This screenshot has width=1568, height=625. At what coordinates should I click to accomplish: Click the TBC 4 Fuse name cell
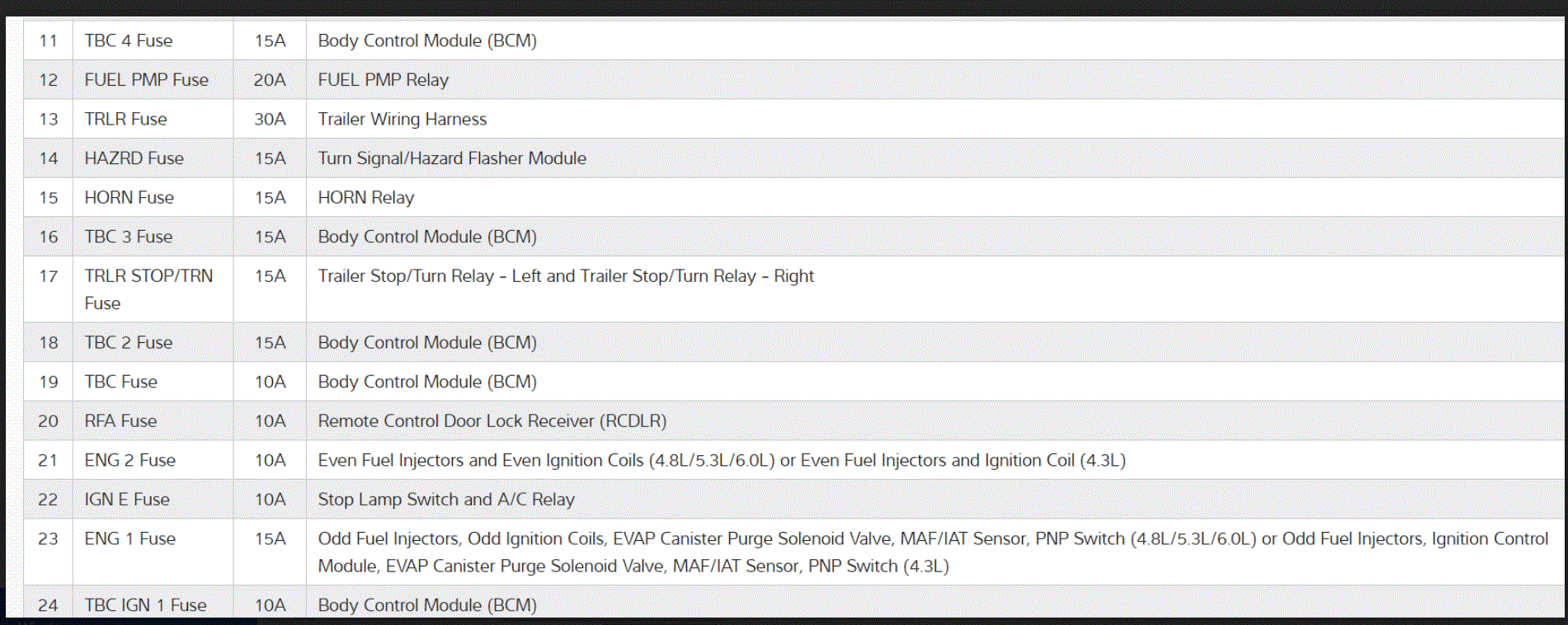click(x=128, y=40)
